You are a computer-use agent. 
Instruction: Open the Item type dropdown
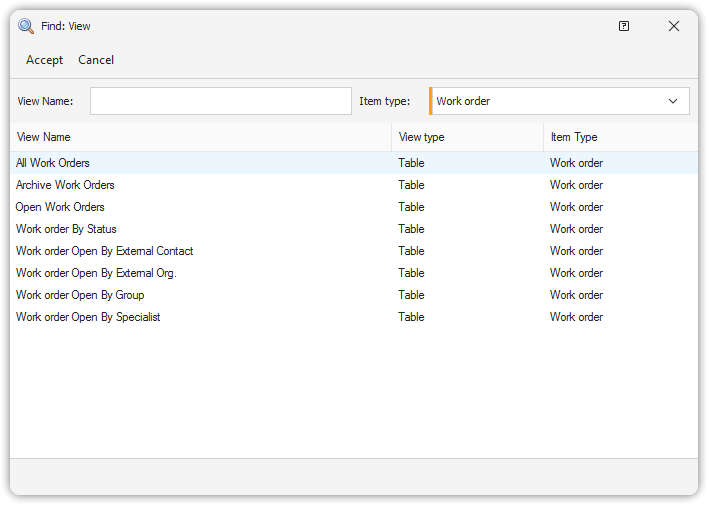pos(672,101)
